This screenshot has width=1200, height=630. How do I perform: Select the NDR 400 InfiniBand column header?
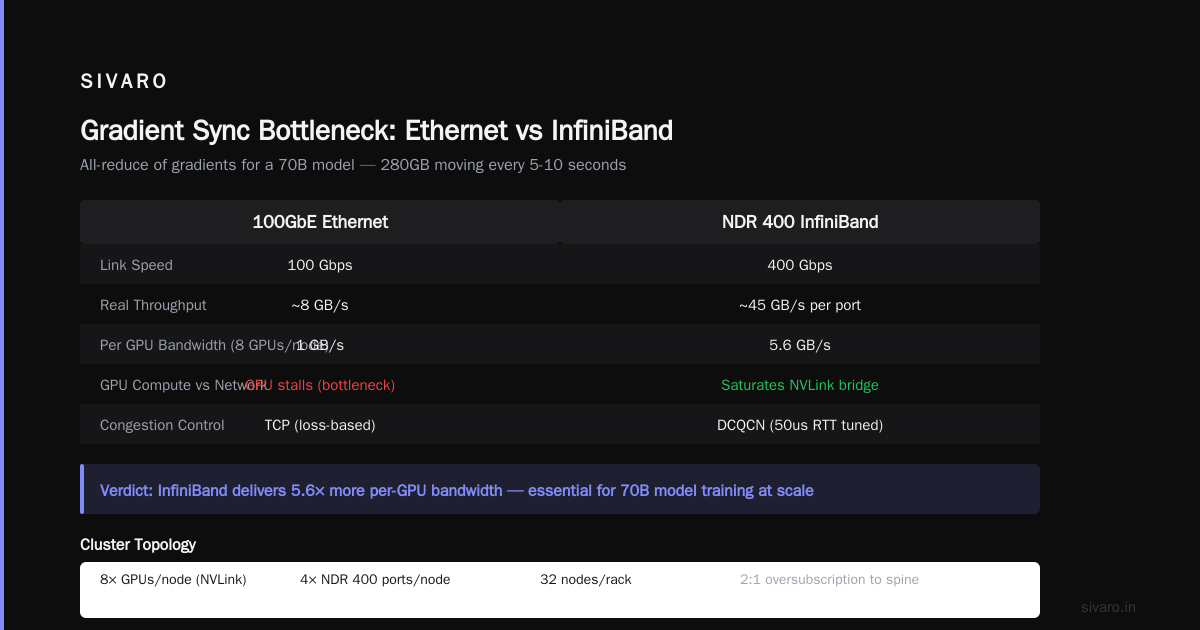(x=800, y=222)
